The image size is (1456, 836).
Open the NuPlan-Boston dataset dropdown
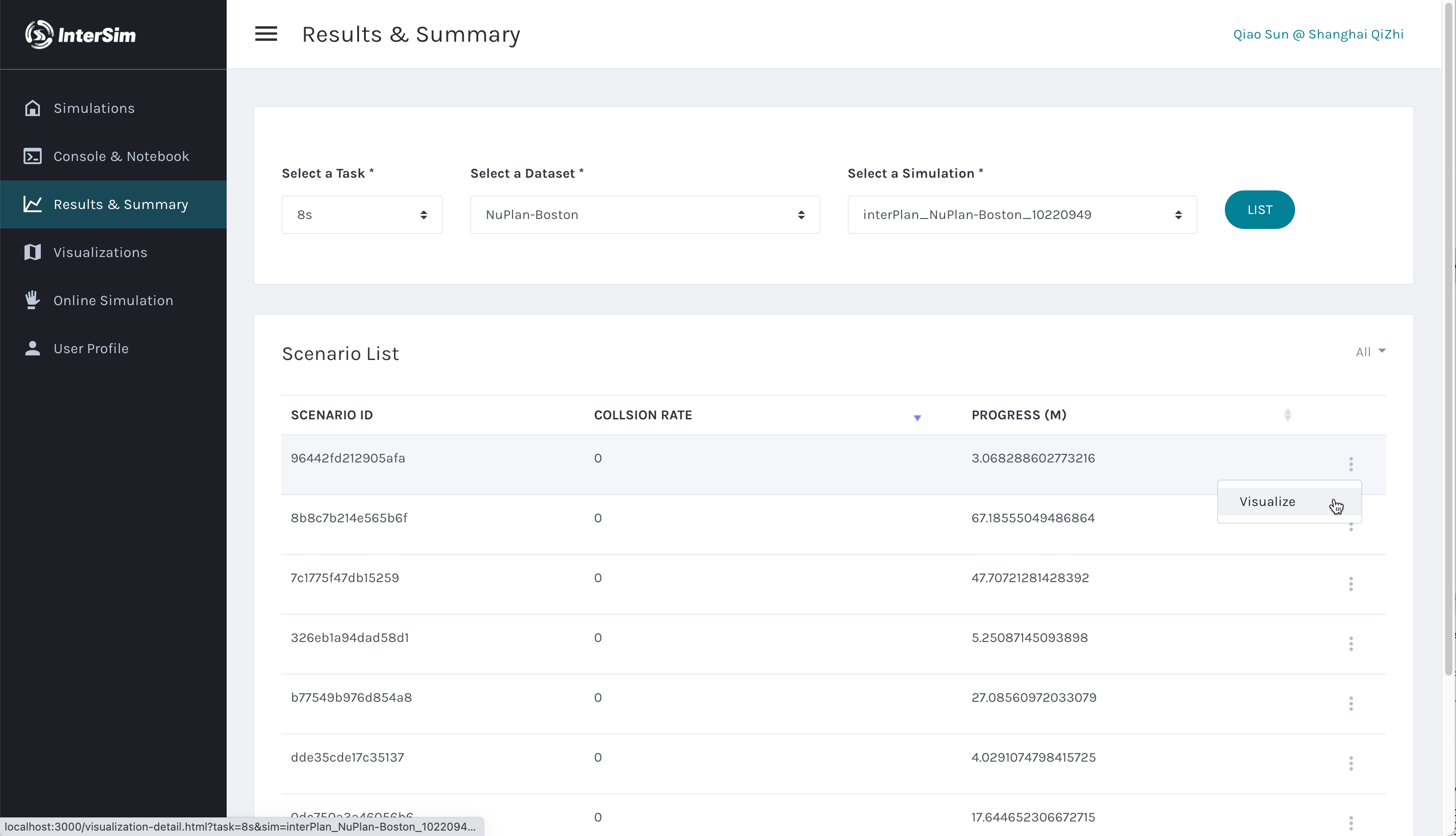pos(645,215)
